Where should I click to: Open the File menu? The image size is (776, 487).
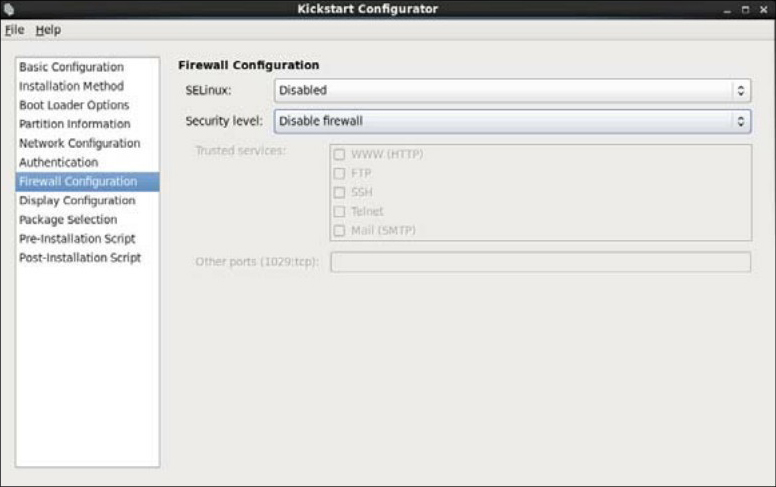point(14,30)
